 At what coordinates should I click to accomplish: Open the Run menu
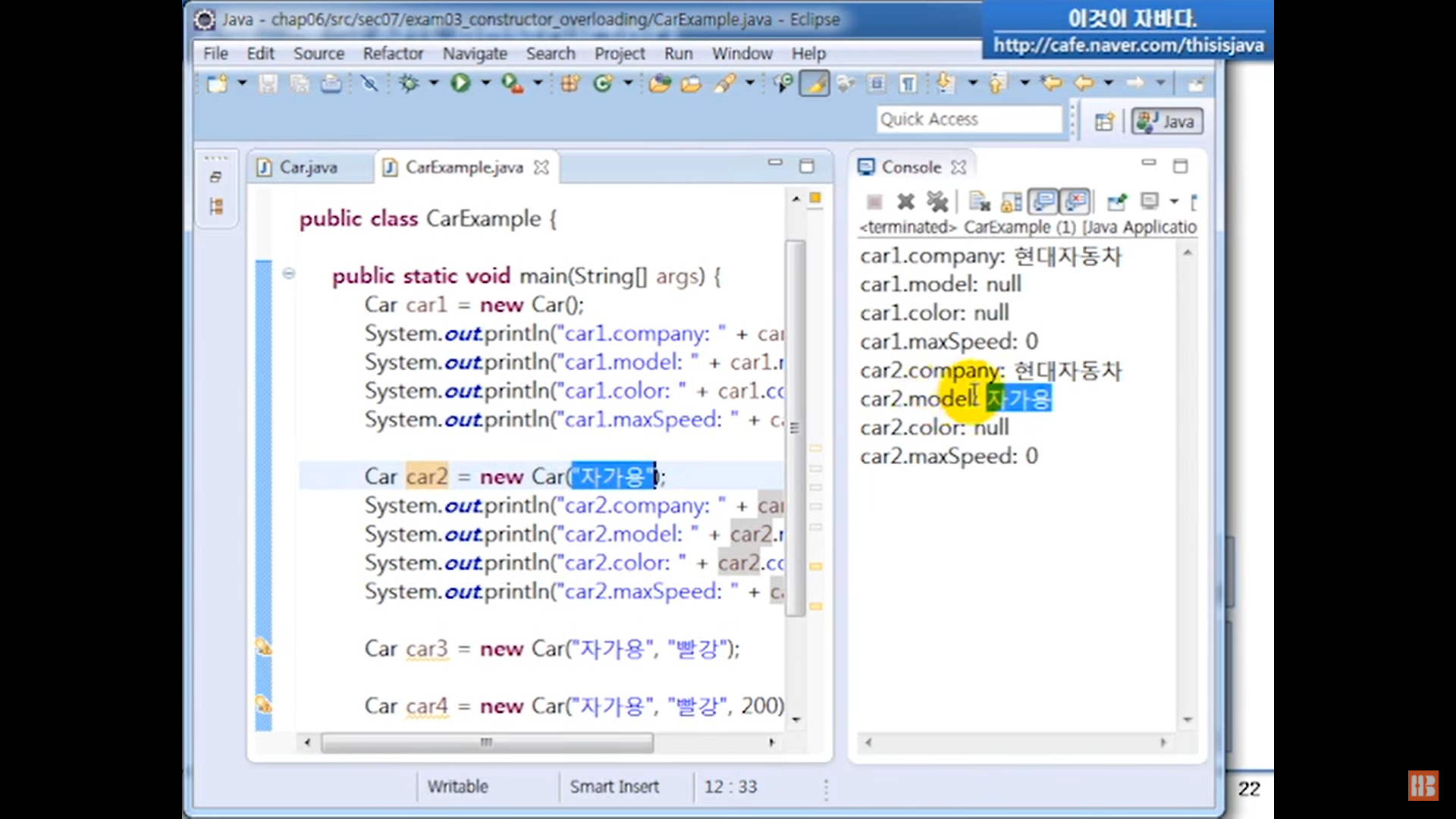click(x=678, y=54)
